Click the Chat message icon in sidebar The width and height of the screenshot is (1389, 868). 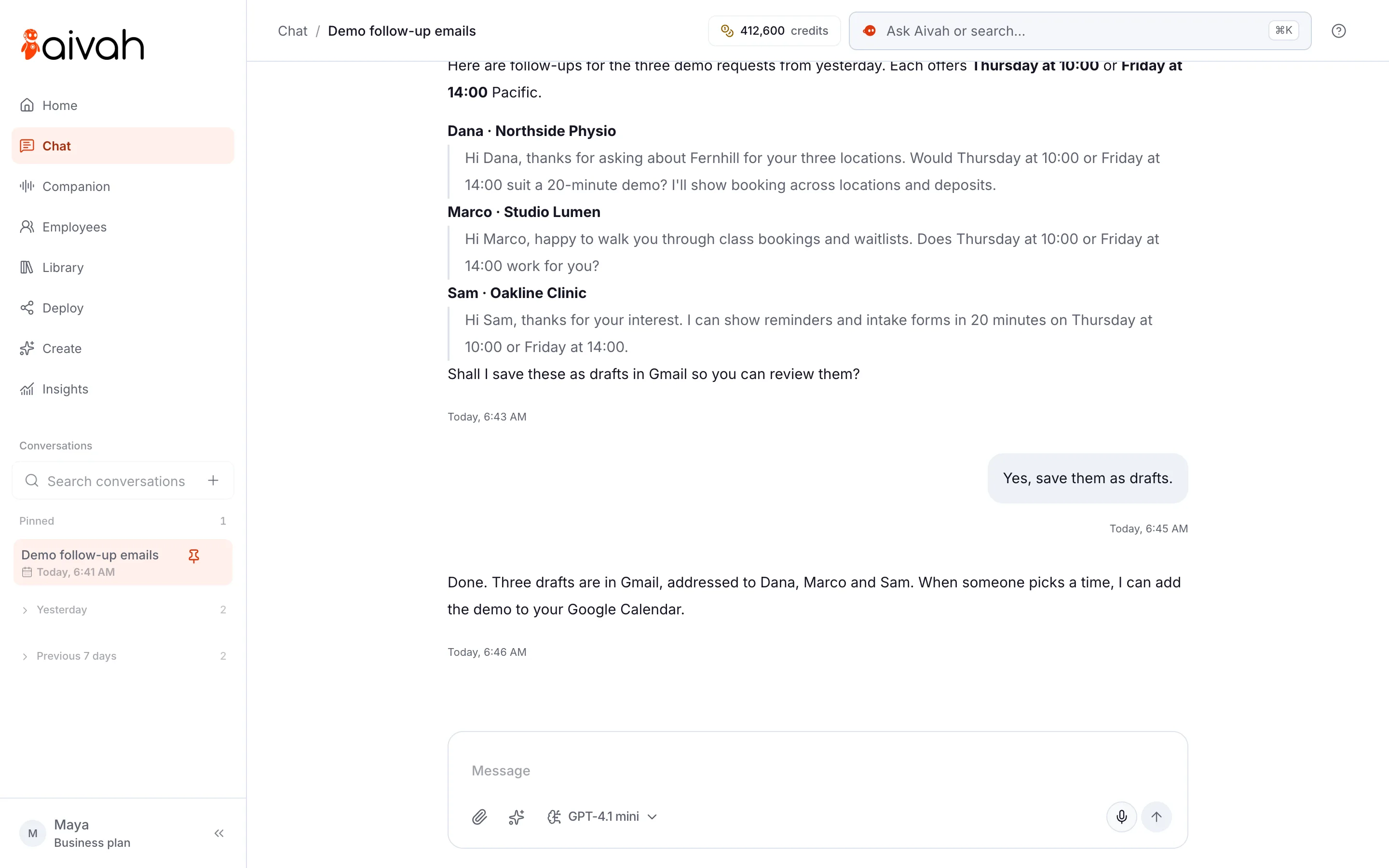pyautogui.click(x=27, y=146)
